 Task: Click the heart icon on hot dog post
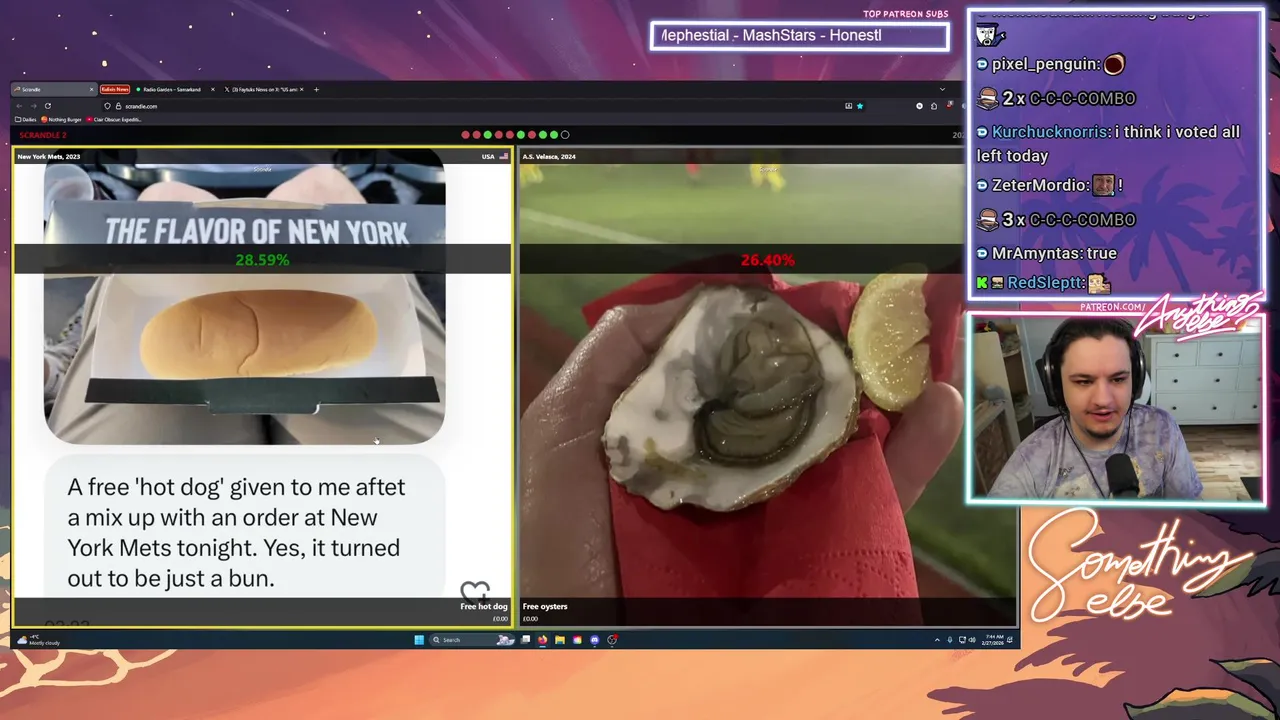[475, 591]
